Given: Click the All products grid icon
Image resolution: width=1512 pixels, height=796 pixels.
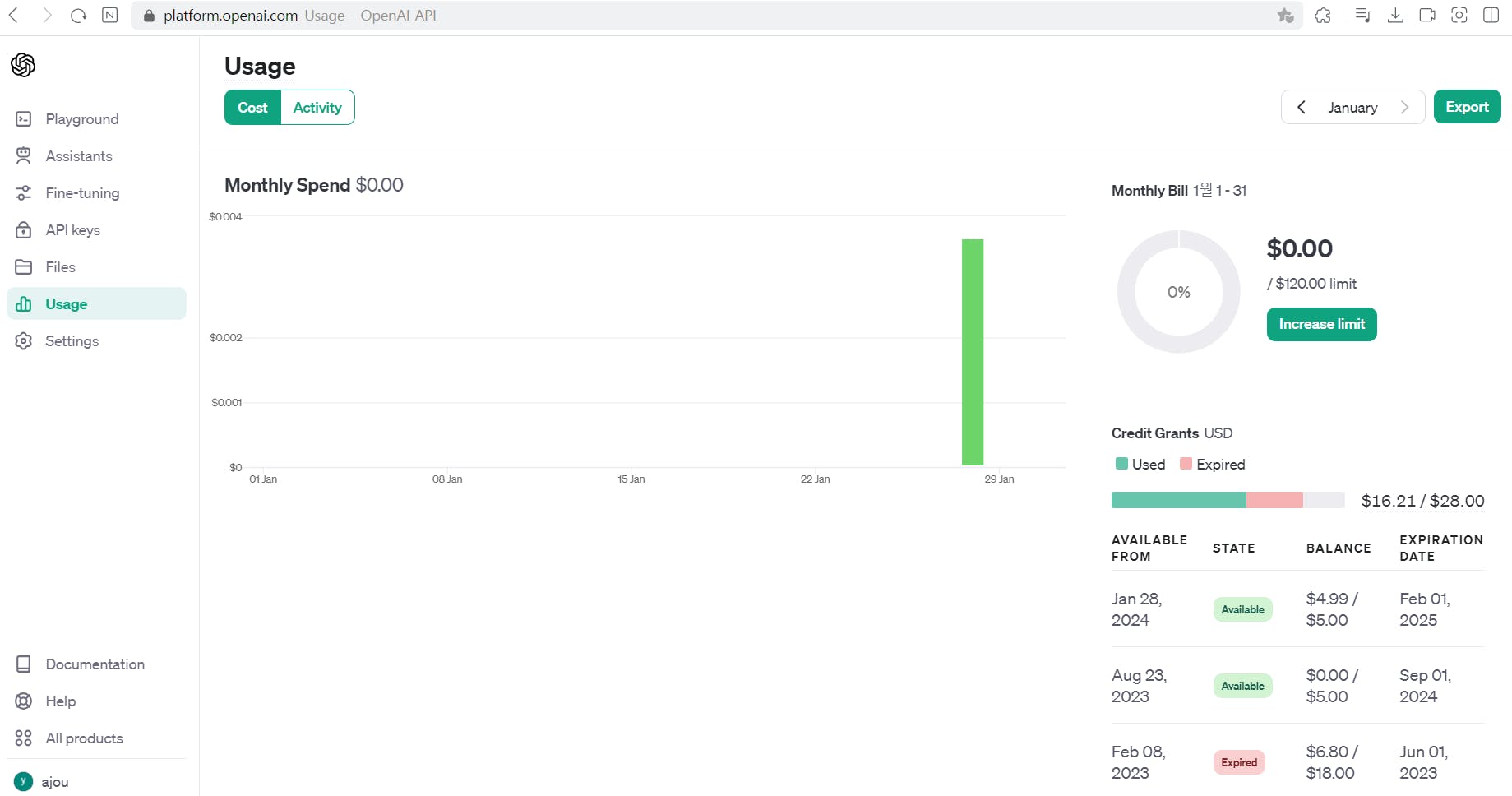Looking at the screenshot, I should 24,738.
